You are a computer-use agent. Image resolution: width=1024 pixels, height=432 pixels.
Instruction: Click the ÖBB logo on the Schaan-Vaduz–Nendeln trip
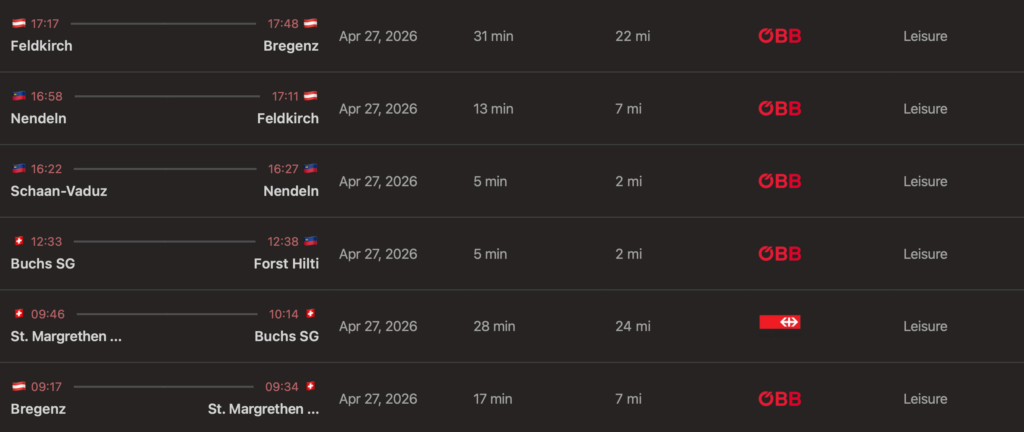point(780,181)
